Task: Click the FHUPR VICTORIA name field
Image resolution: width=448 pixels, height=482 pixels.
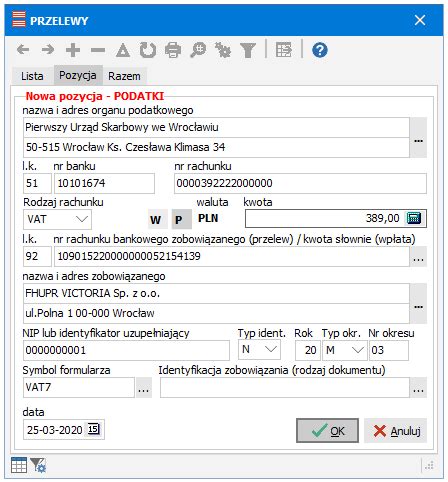Action: [x=216, y=293]
